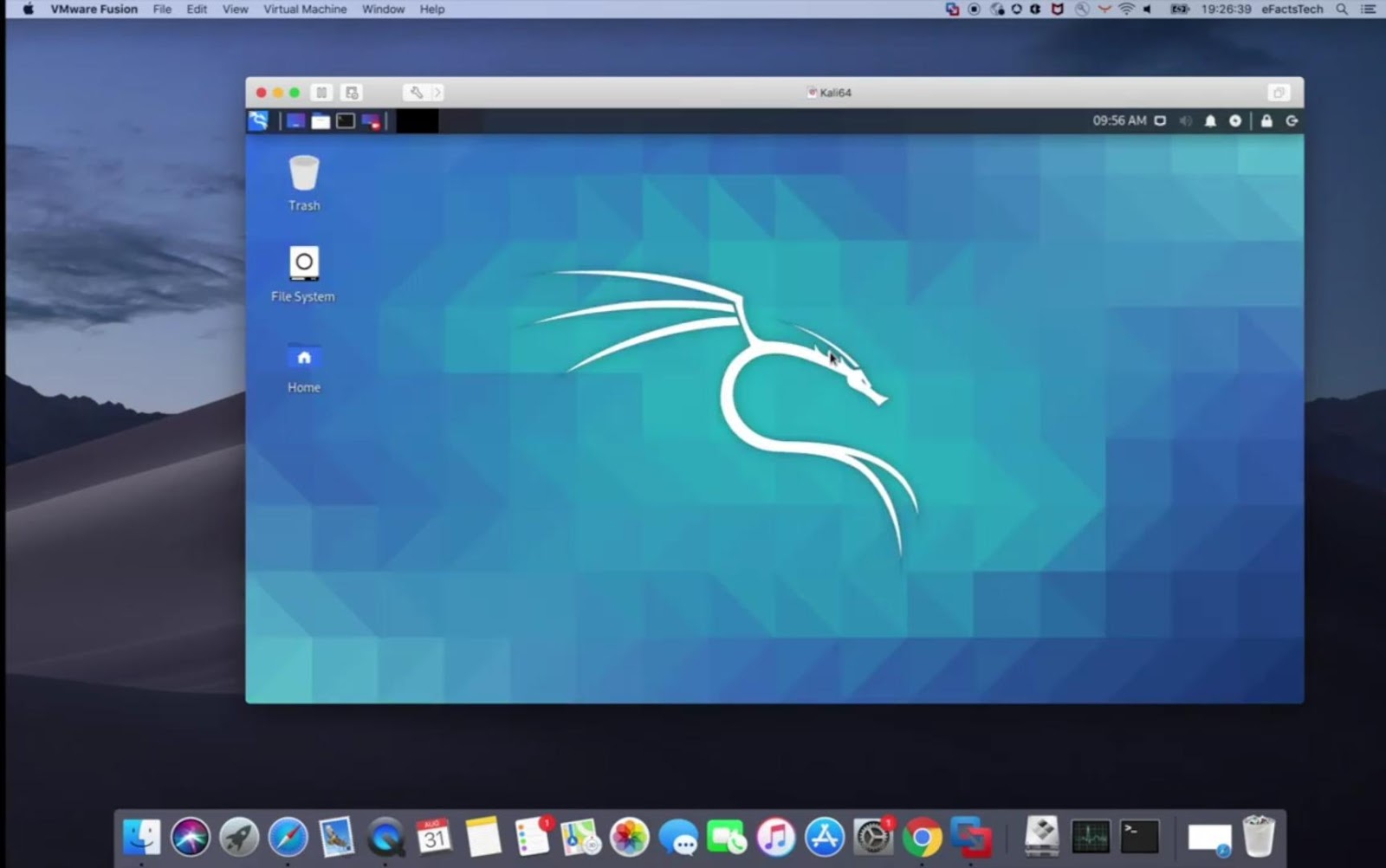Select the black workspace switcher box
The height and width of the screenshot is (868, 1386).
coord(418,120)
